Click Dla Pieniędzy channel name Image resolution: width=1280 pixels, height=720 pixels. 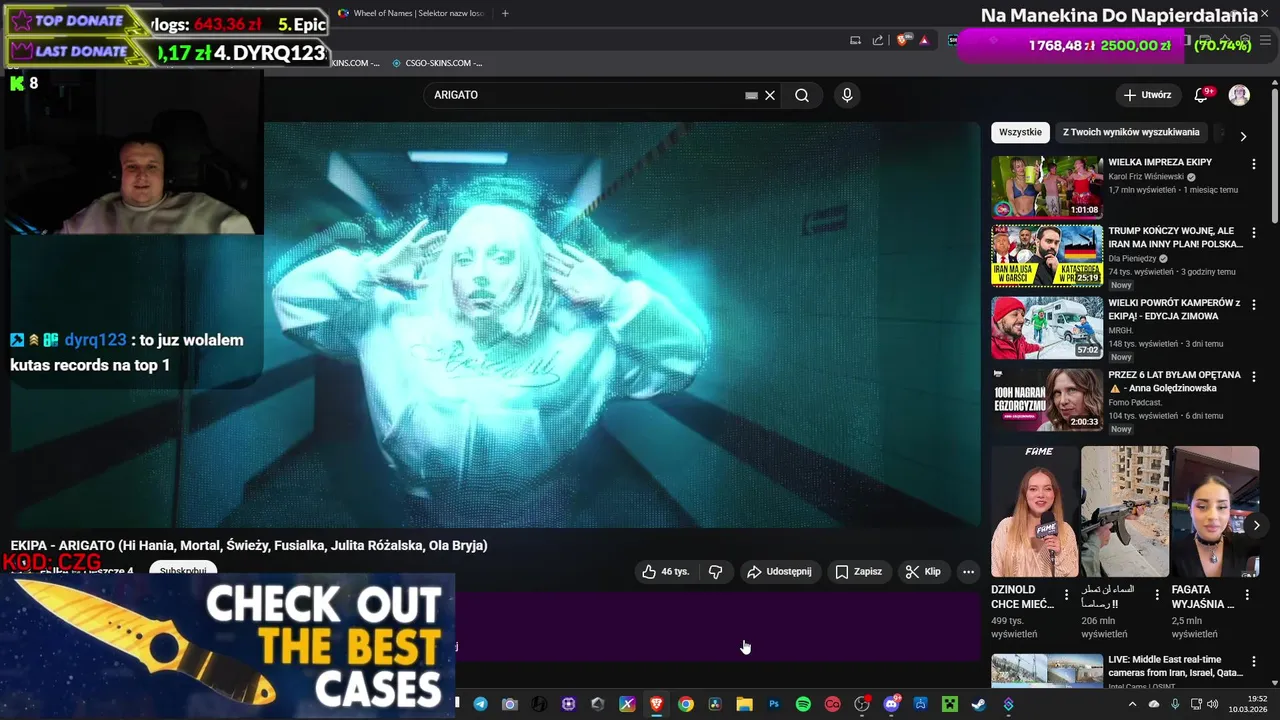pyautogui.click(x=1132, y=258)
